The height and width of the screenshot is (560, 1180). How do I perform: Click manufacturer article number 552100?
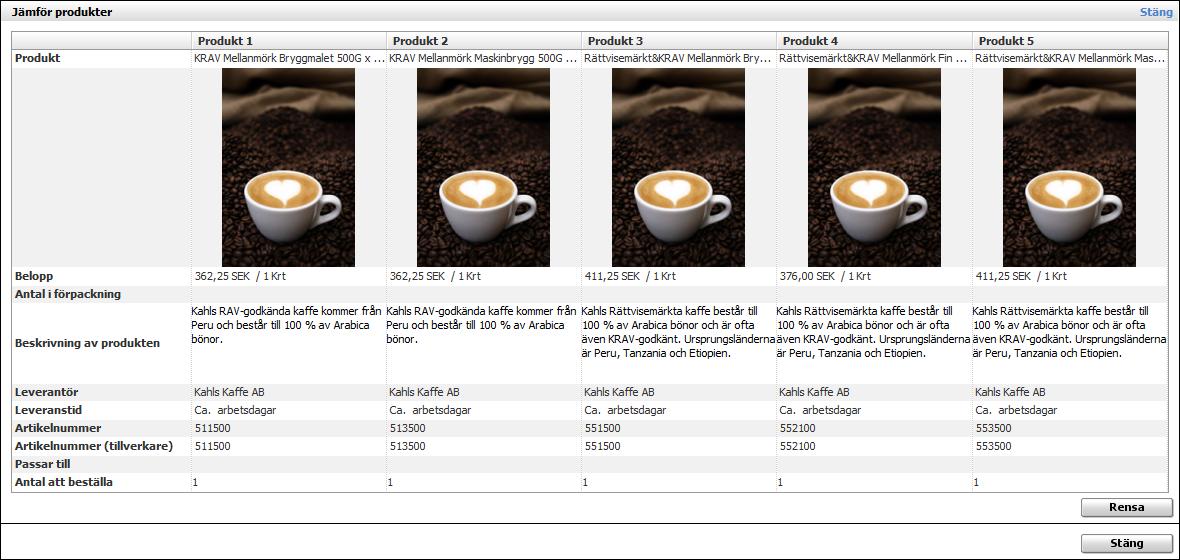pyautogui.click(x=797, y=446)
